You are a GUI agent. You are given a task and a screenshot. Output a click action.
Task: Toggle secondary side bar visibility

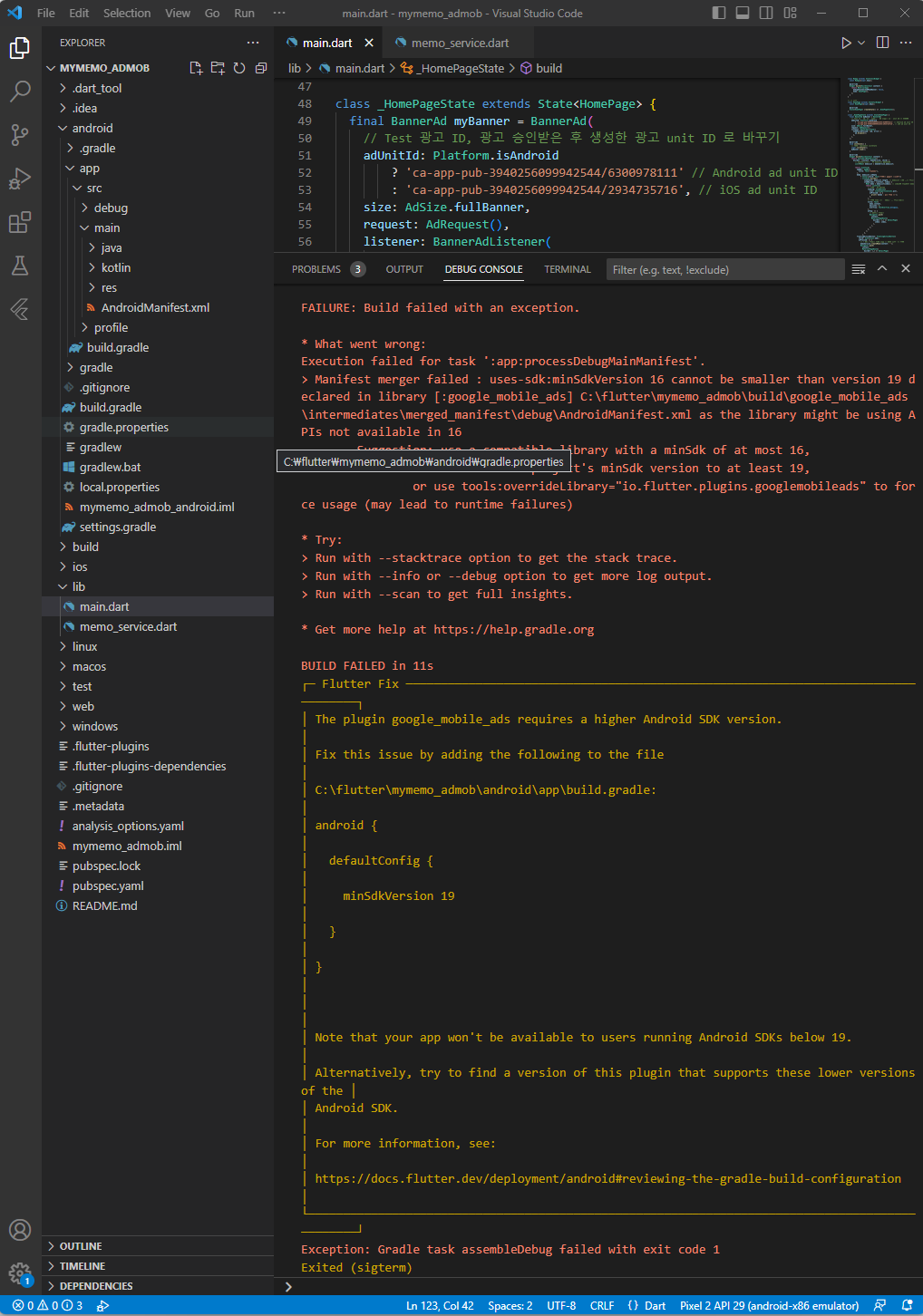[x=766, y=13]
